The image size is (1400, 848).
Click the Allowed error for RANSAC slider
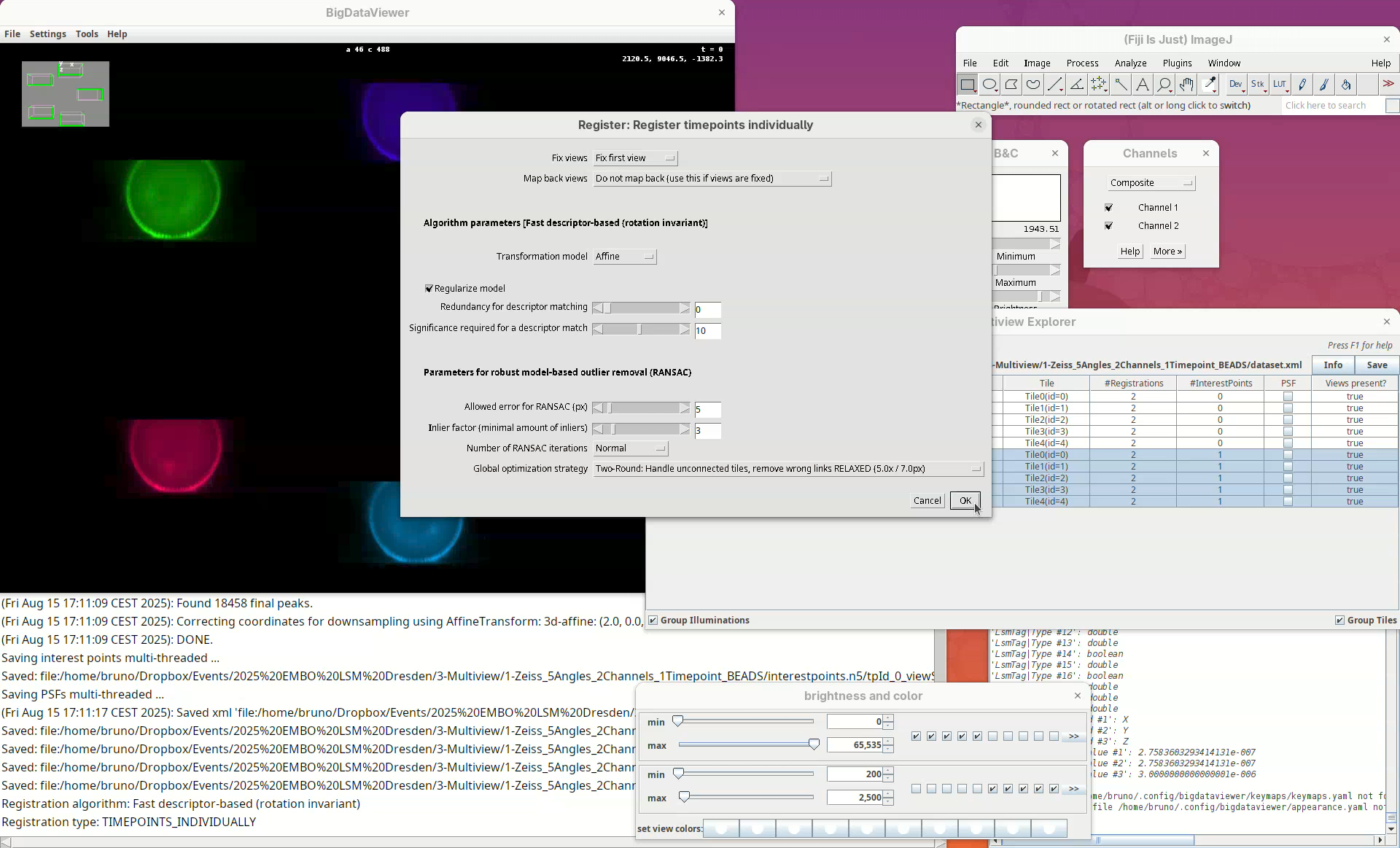pos(641,408)
